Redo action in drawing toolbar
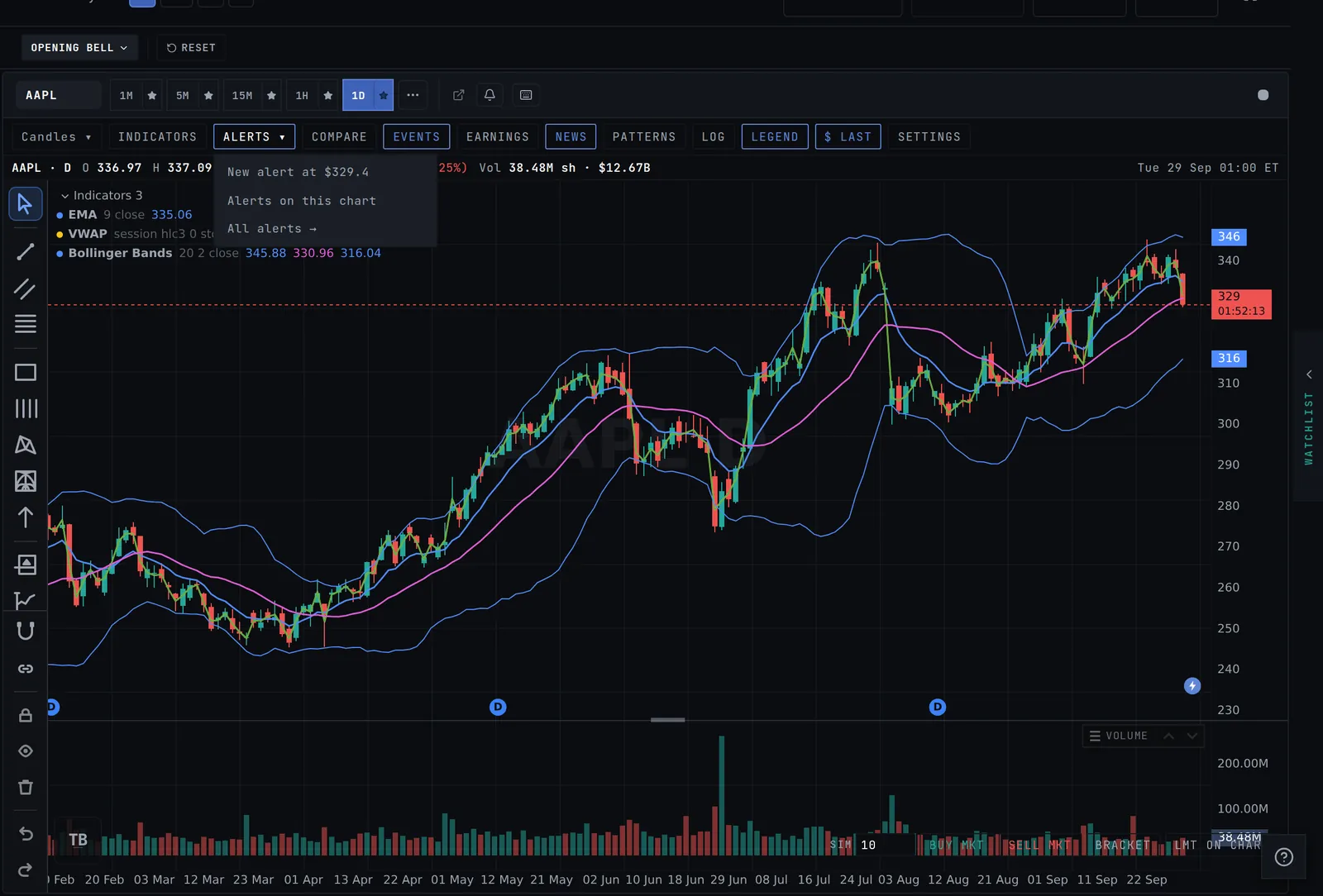The width and height of the screenshot is (1323, 896). [25, 870]
